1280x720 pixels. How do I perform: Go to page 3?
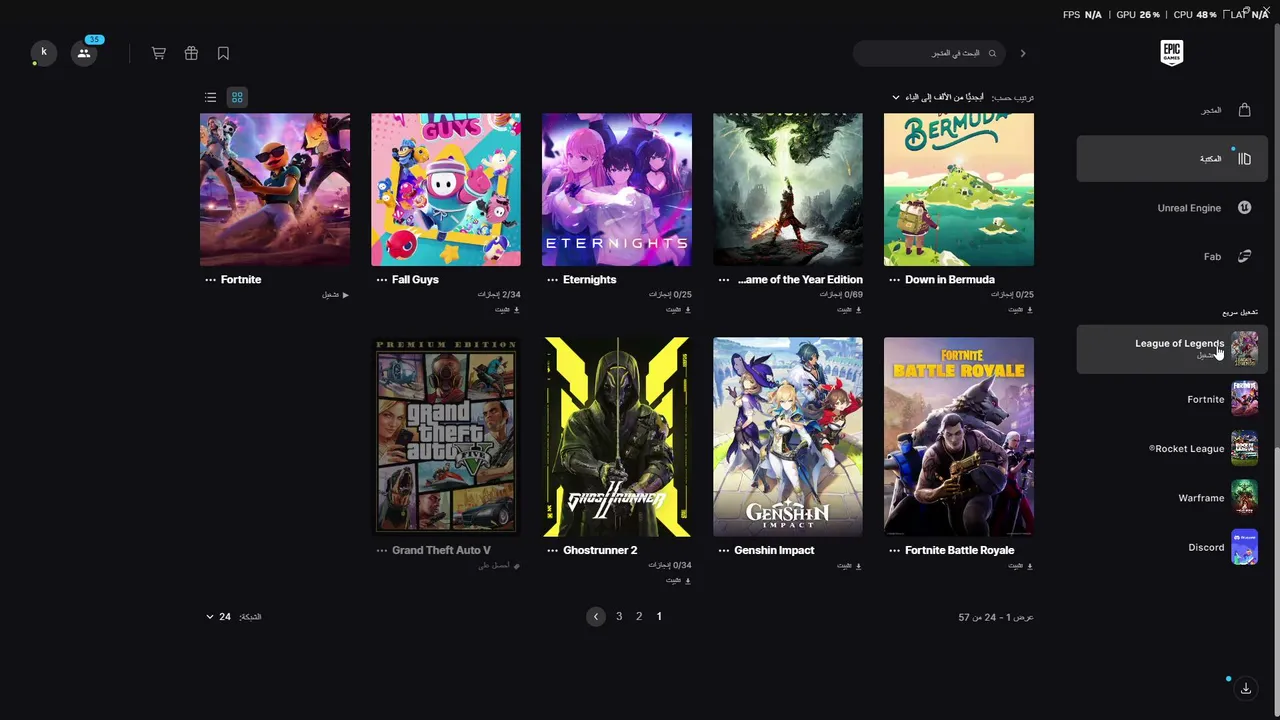click(619, 616)
